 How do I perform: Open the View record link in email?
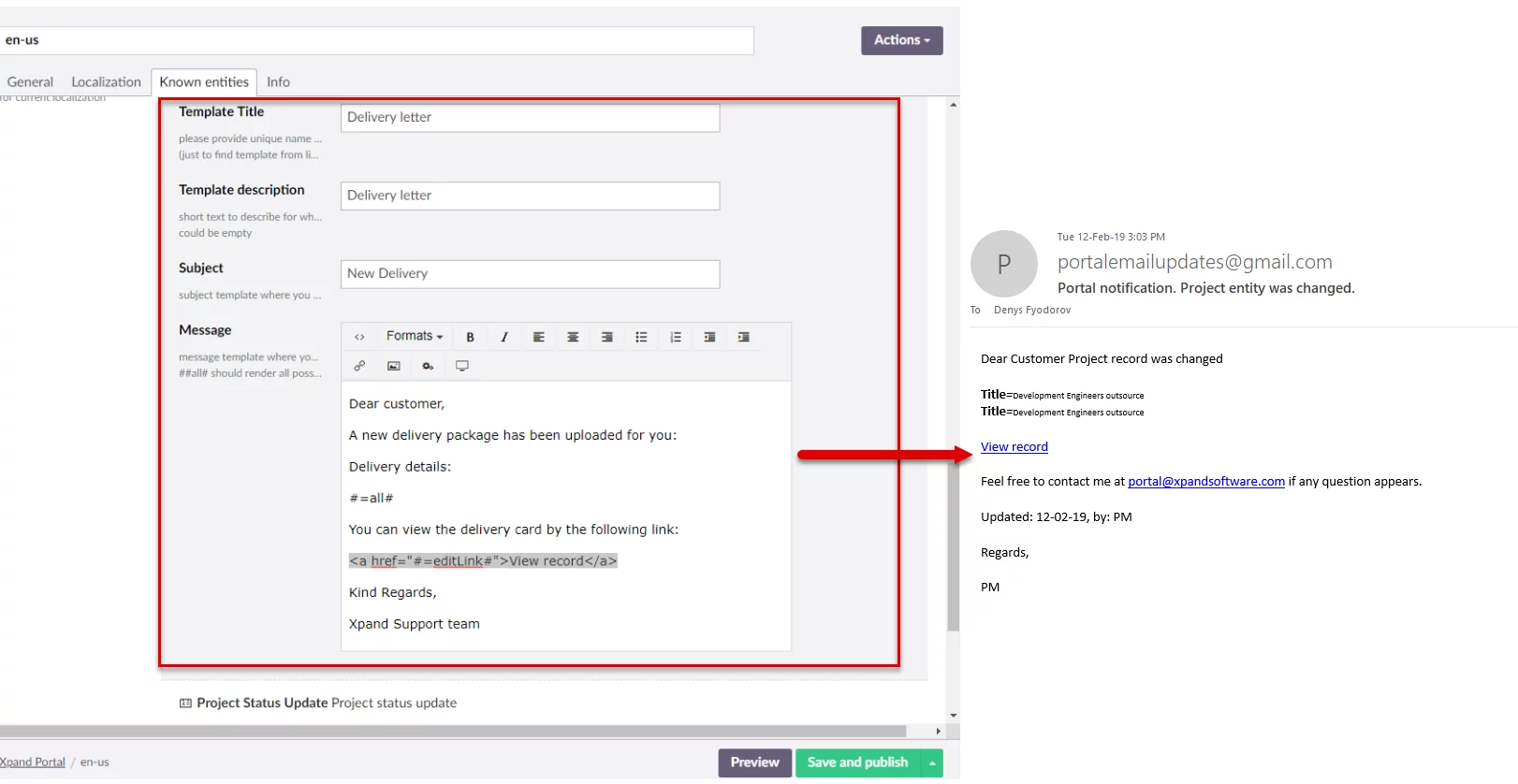[1014, 447]
